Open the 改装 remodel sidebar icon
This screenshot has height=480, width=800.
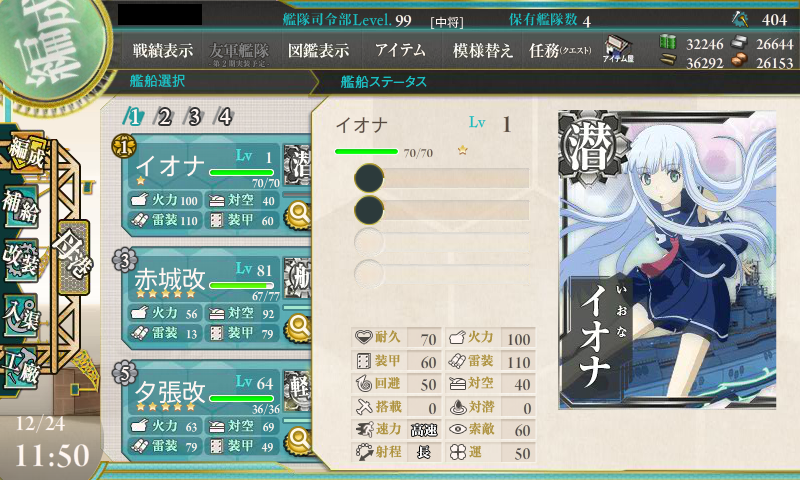pyautogui.click(x=21, y=259)
